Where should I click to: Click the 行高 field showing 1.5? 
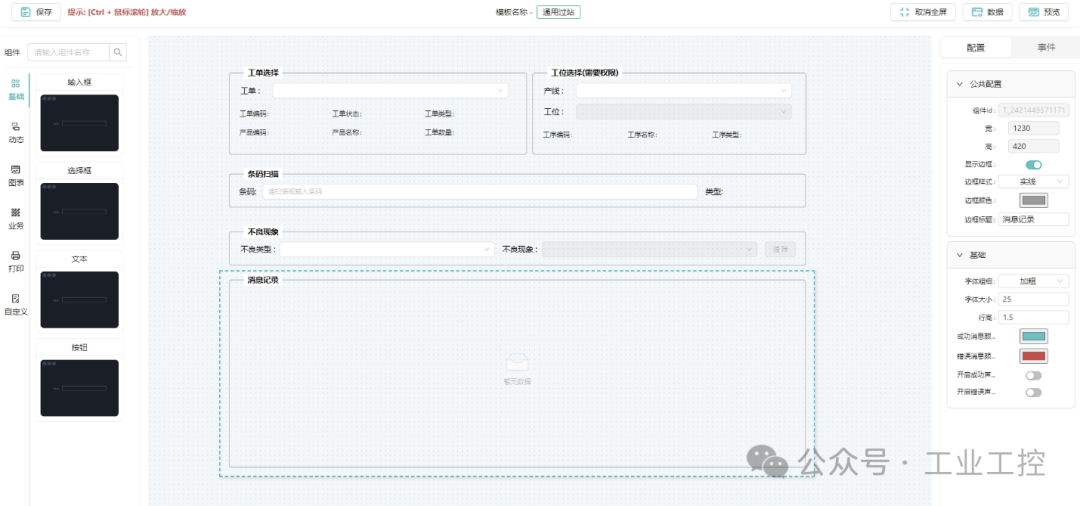coord(1034,317)
